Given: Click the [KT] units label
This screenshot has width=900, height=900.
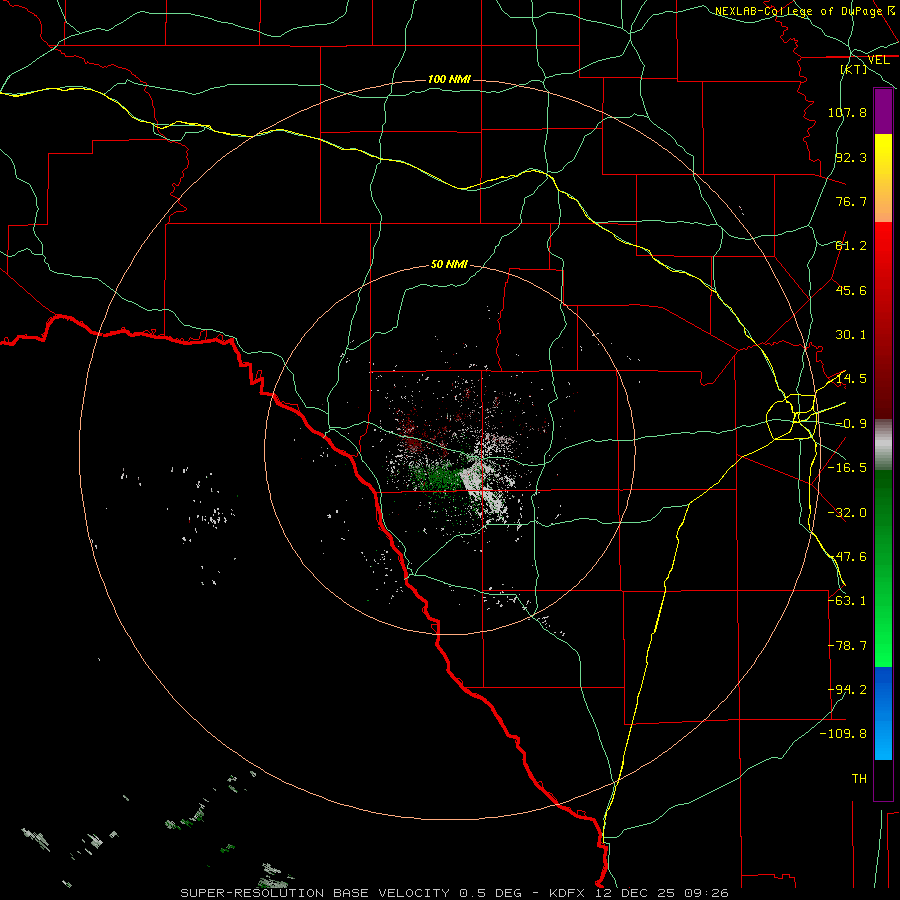Looking at the screenshot, I should click(854, 69).
